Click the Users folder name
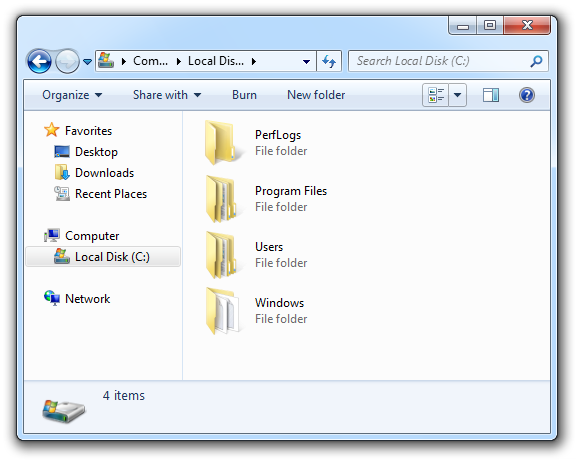The width and height of the screenshot is (579, 461). pos(269,247)
